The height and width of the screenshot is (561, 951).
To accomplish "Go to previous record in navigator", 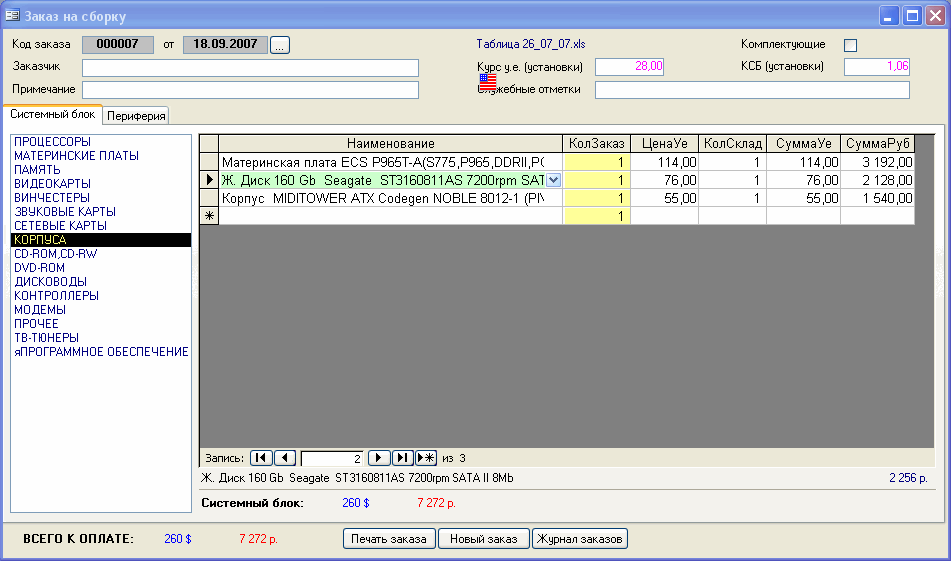I will pyautogui.click(x=284, y=458).
